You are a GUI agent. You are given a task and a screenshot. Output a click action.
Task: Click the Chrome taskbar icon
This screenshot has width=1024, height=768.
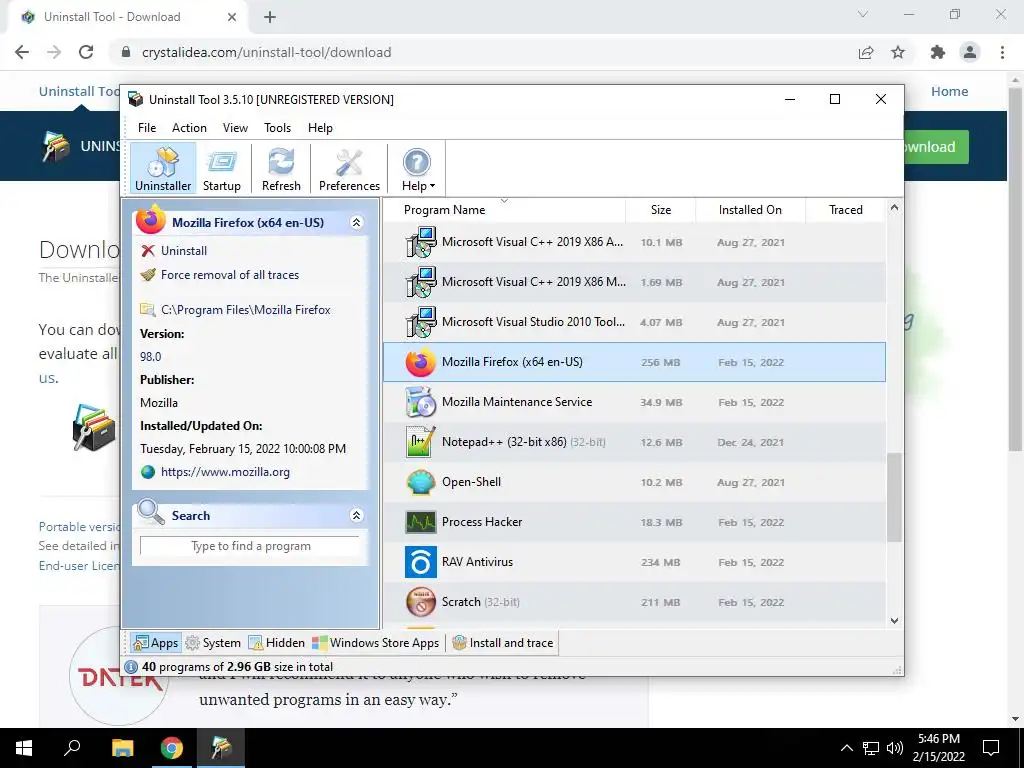172,748
